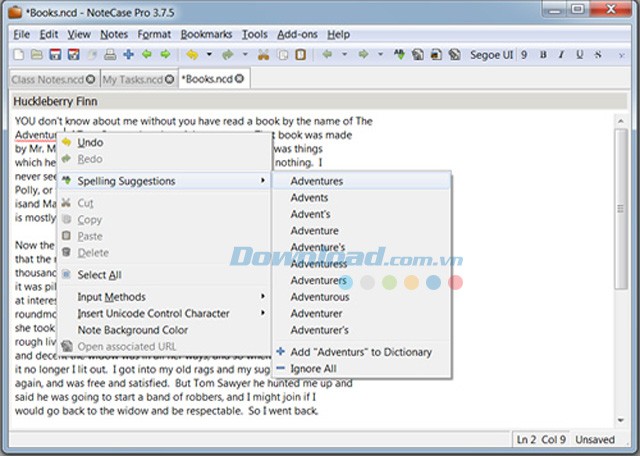Open the Help menu
This screenshot has width=640, height=456.
coord(338,35)
